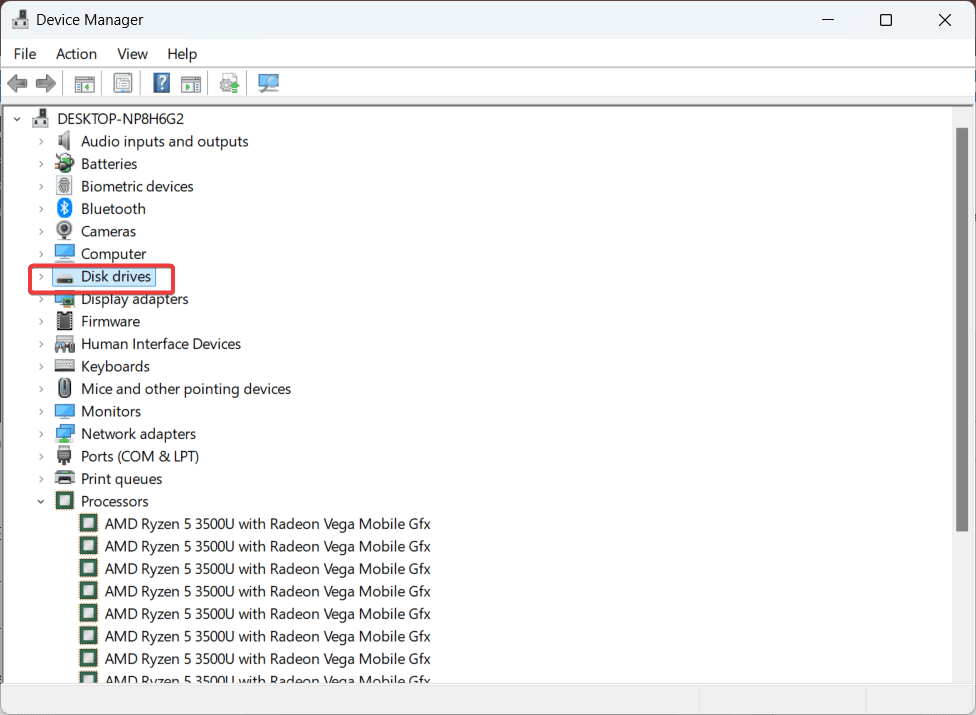
Task: Click the Processors category chip icon
Action: 65,500
